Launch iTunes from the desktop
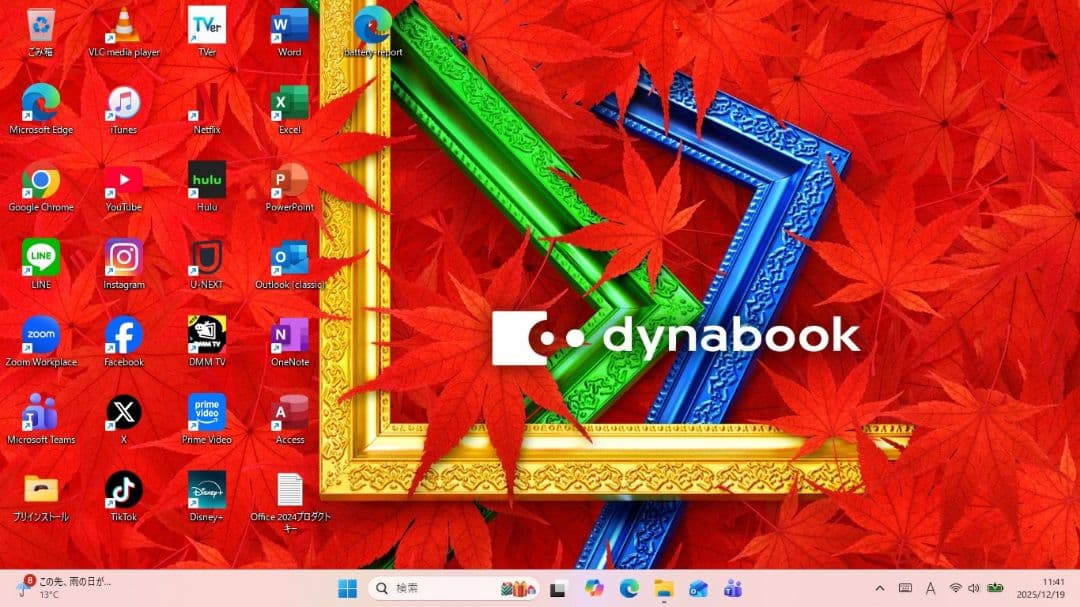Viewport: 1080px width, 607px height. click(124, 109)
